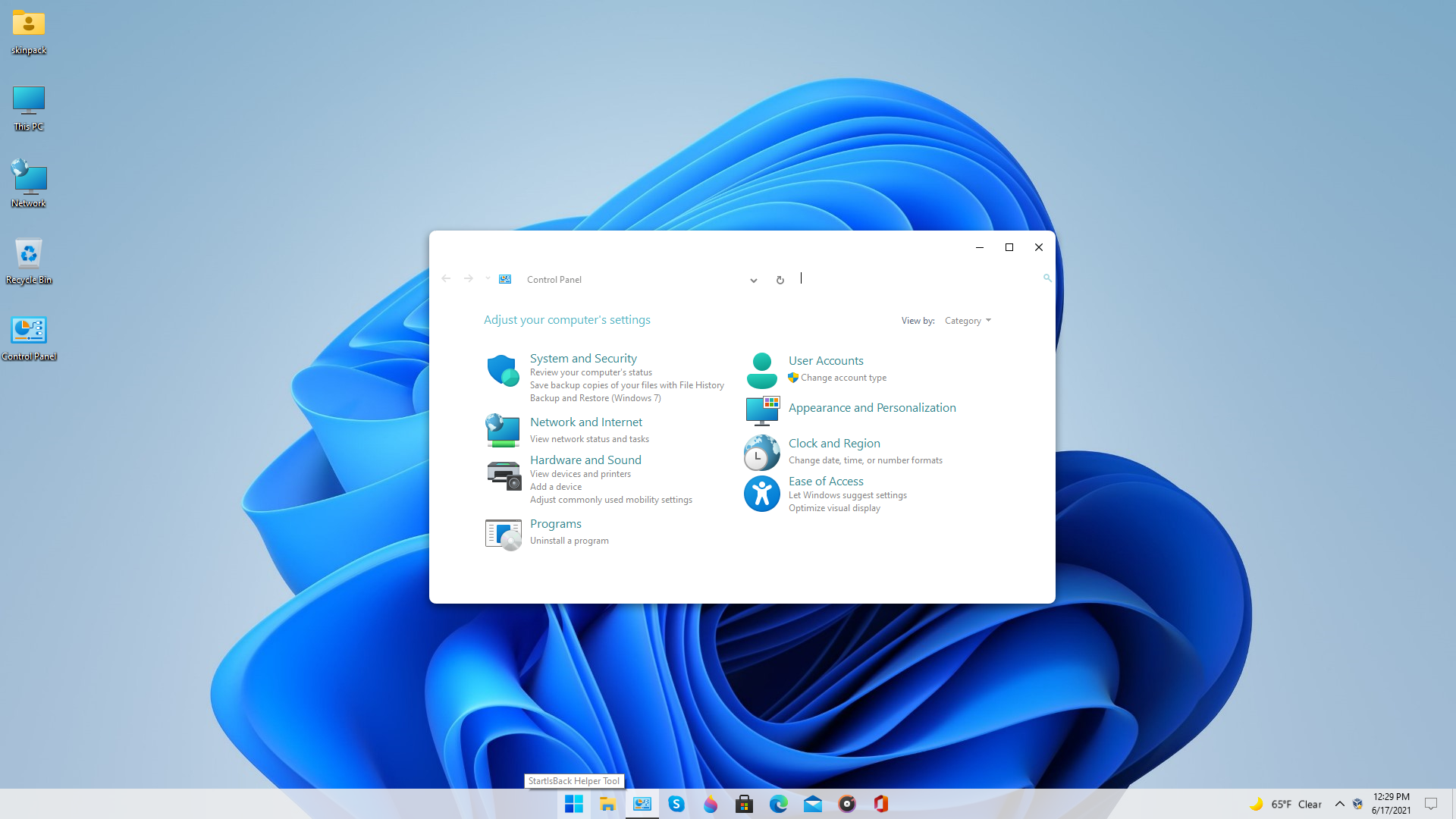Click Let Windows suggest settings option
The image size is (1456, 819).
point(847,495)
